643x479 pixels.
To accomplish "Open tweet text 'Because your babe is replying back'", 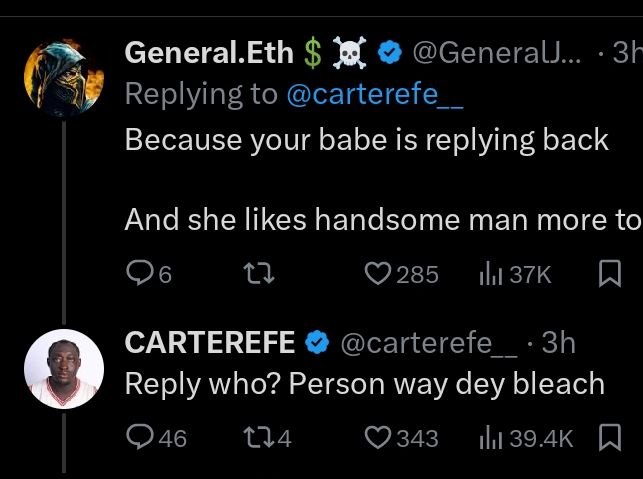I will coord(367,138).
